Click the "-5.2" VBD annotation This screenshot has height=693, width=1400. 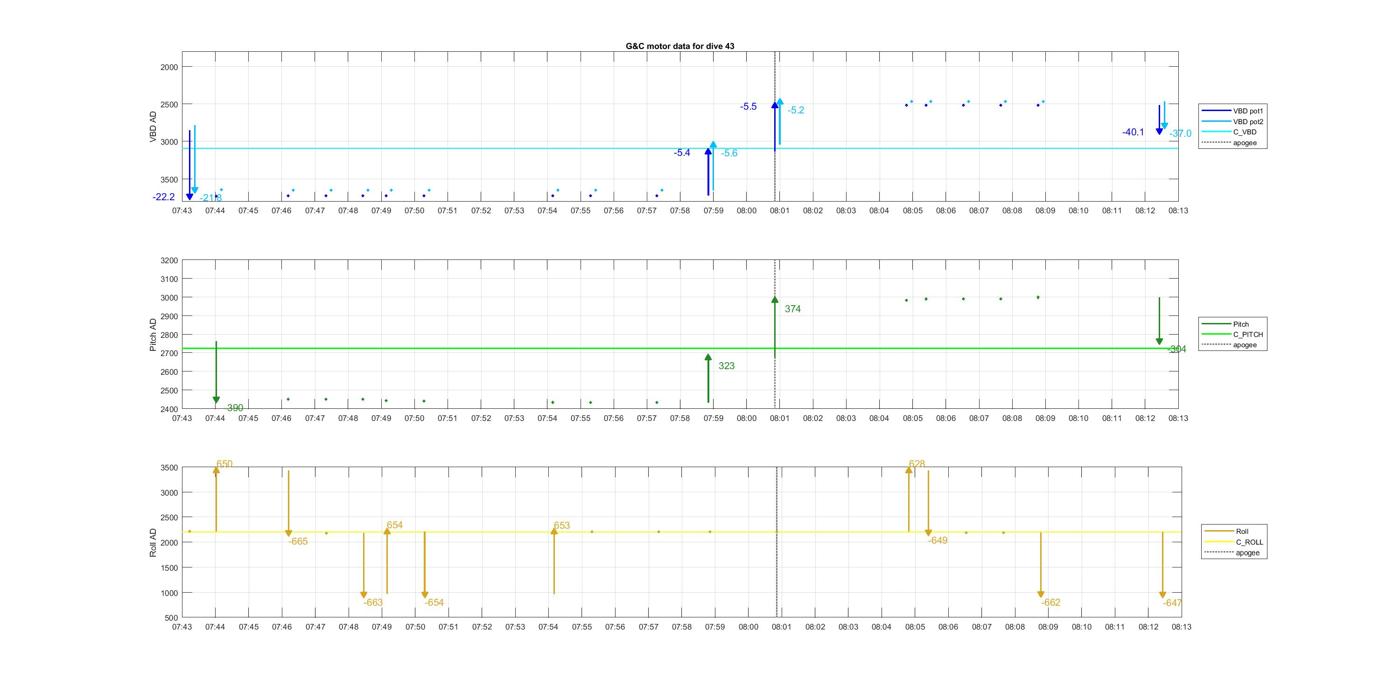click(796, 111)
